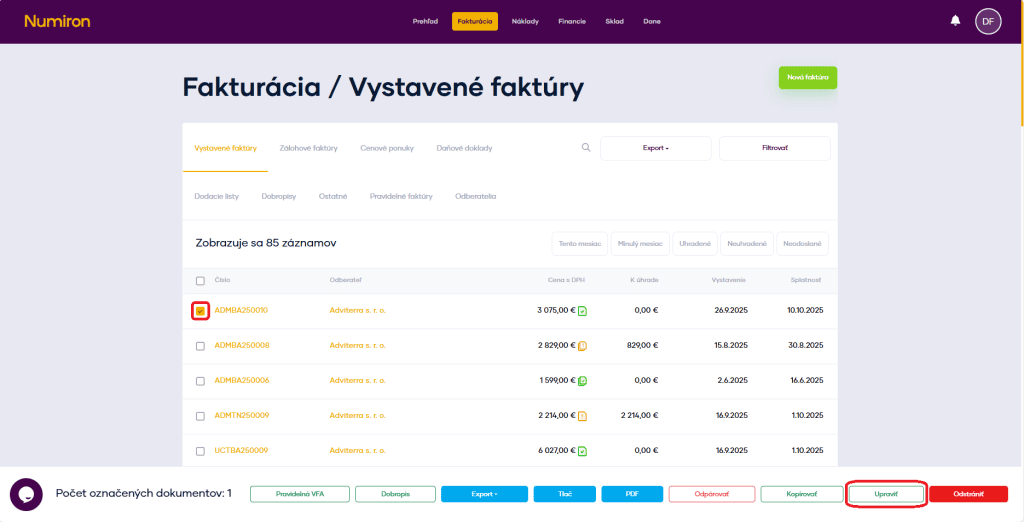Open the Fakturácia menu
The height and width of the screenshot is (522, 1024).
pos(475,22)
